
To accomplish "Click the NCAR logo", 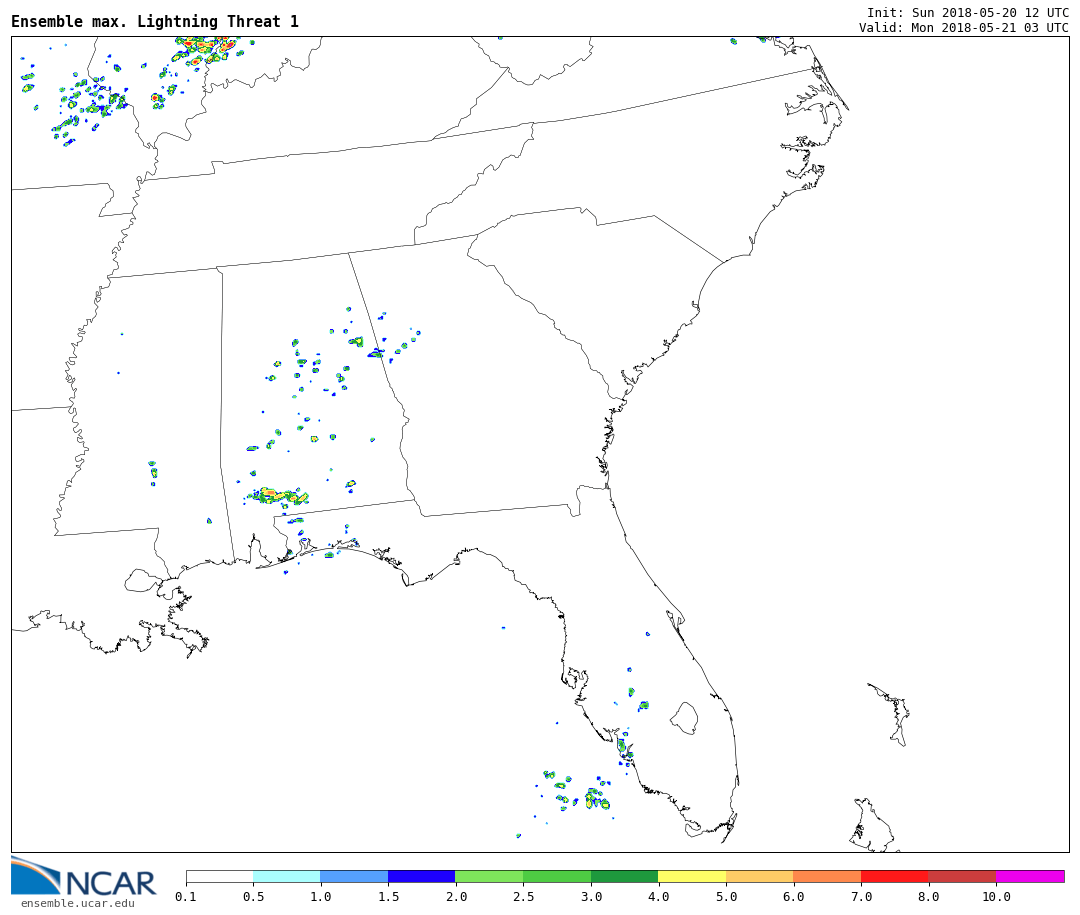I will pos(83,877).
